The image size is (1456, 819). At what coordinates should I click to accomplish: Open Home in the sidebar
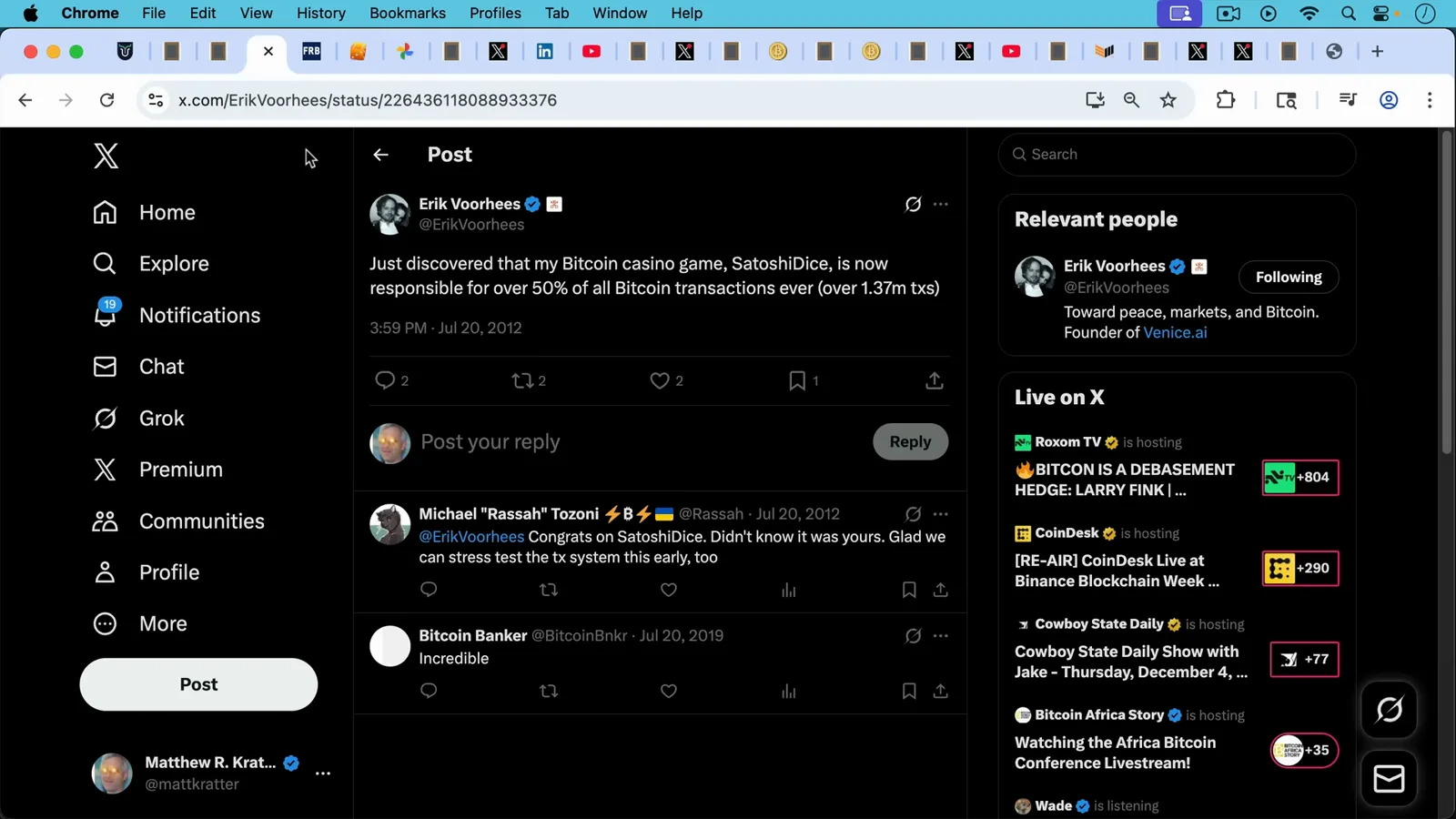[145, 212]
